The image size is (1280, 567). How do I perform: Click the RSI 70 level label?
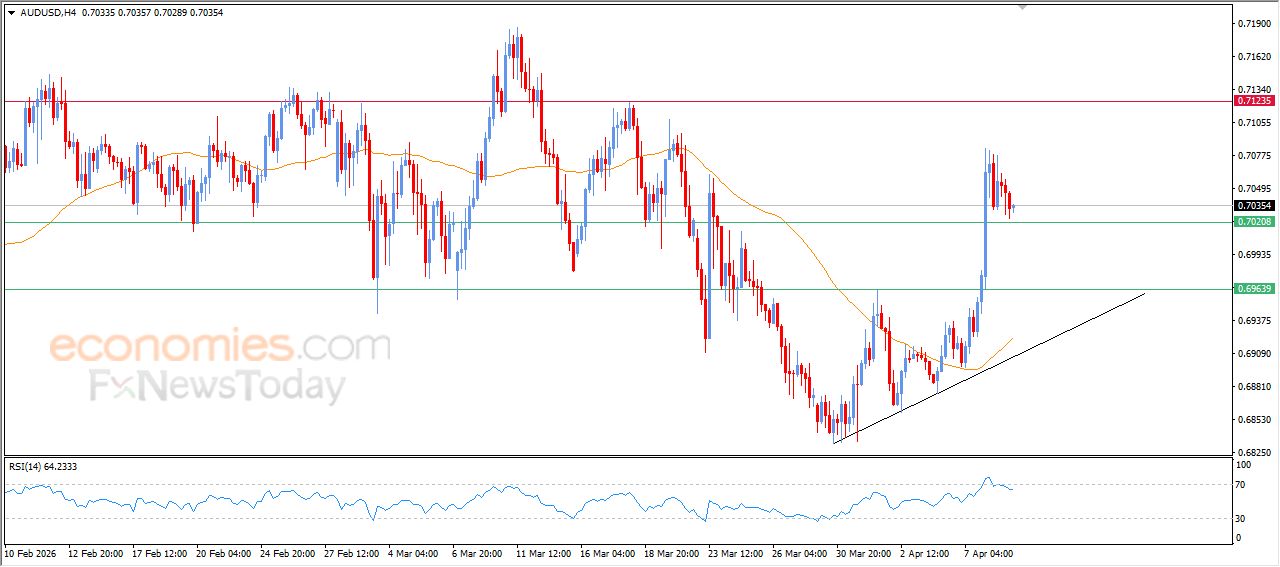click(x=1243, y=485)
